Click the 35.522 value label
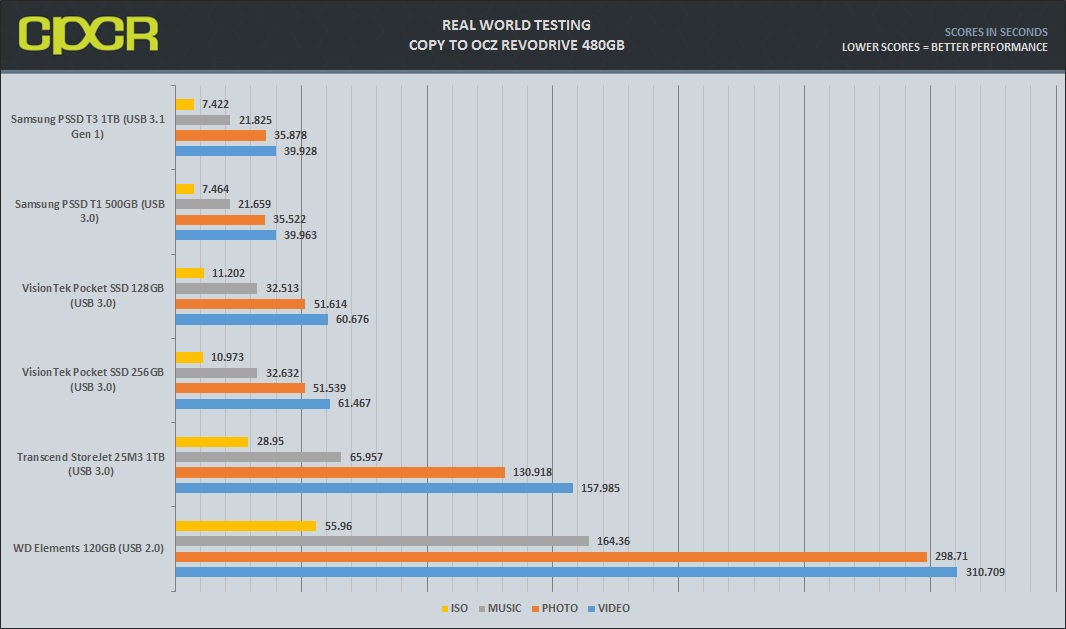 click(290, 220)
